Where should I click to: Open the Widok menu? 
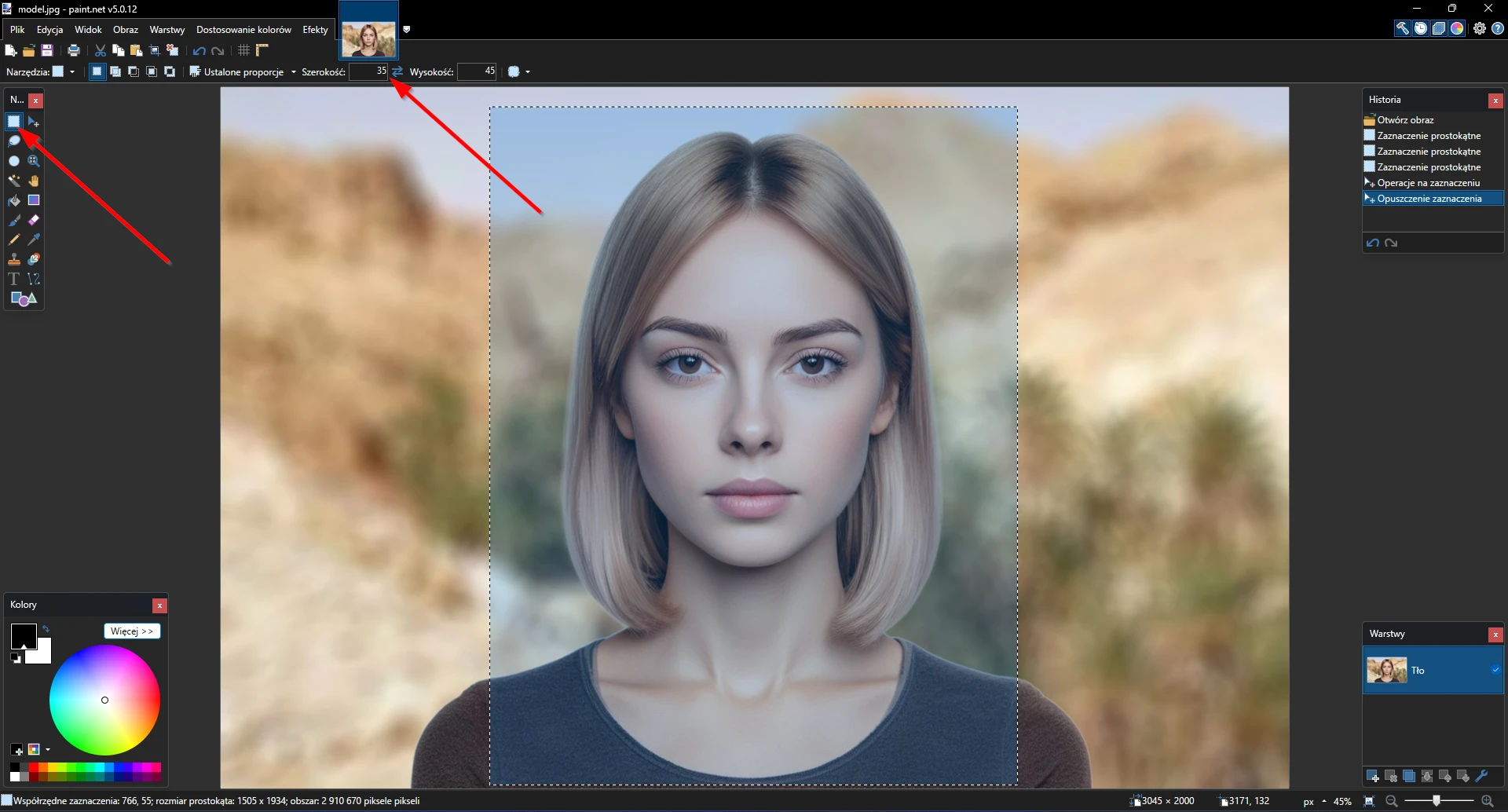[x=89, y=30]
